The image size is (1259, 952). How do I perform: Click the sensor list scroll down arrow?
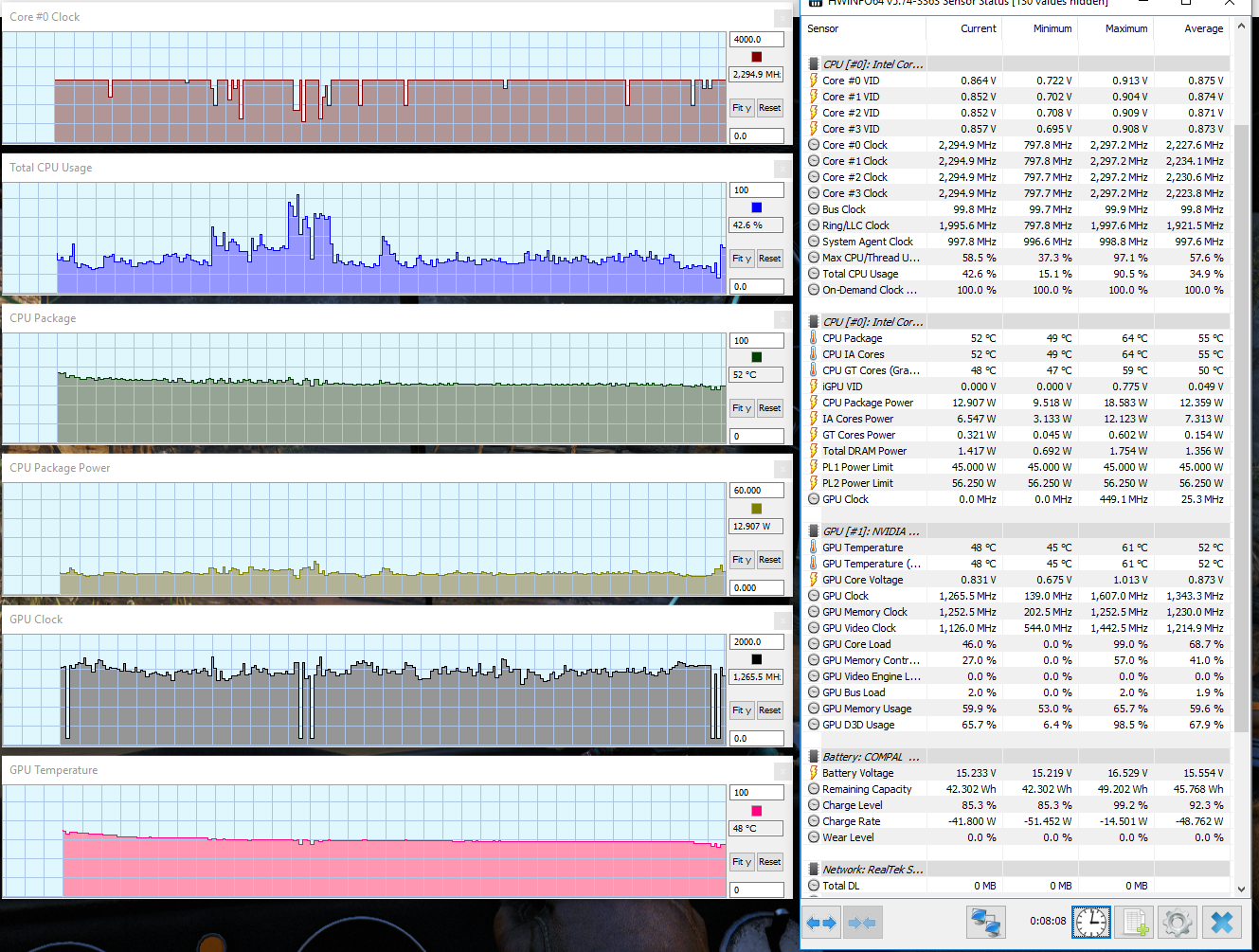point(1242,889)
